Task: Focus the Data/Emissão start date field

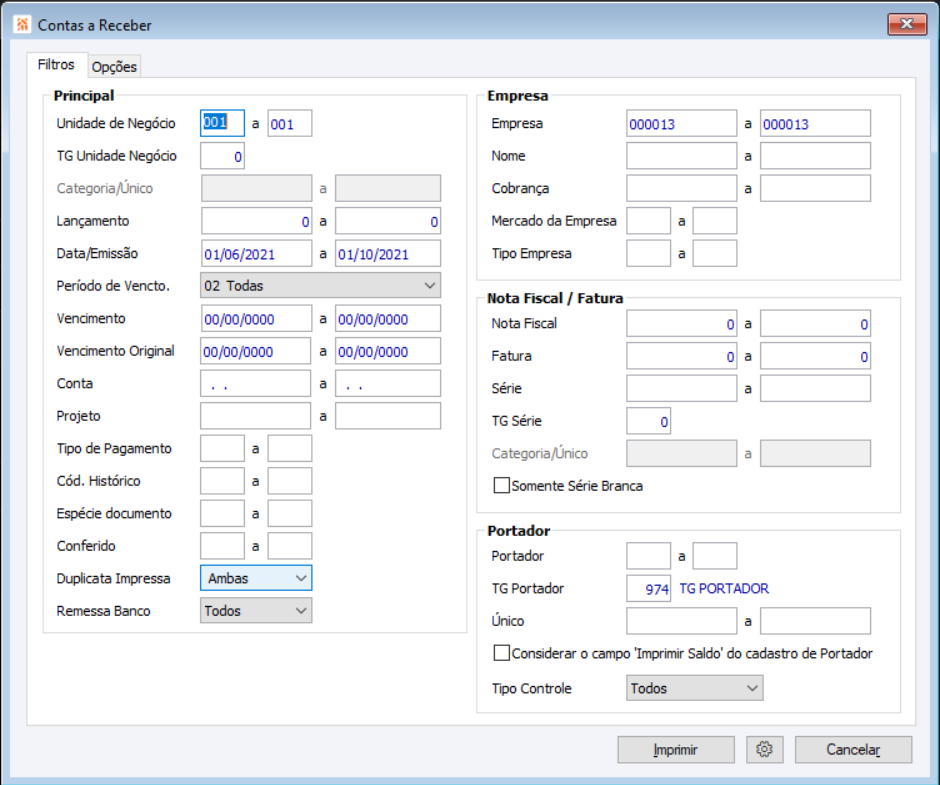Action: coord(256,254)
